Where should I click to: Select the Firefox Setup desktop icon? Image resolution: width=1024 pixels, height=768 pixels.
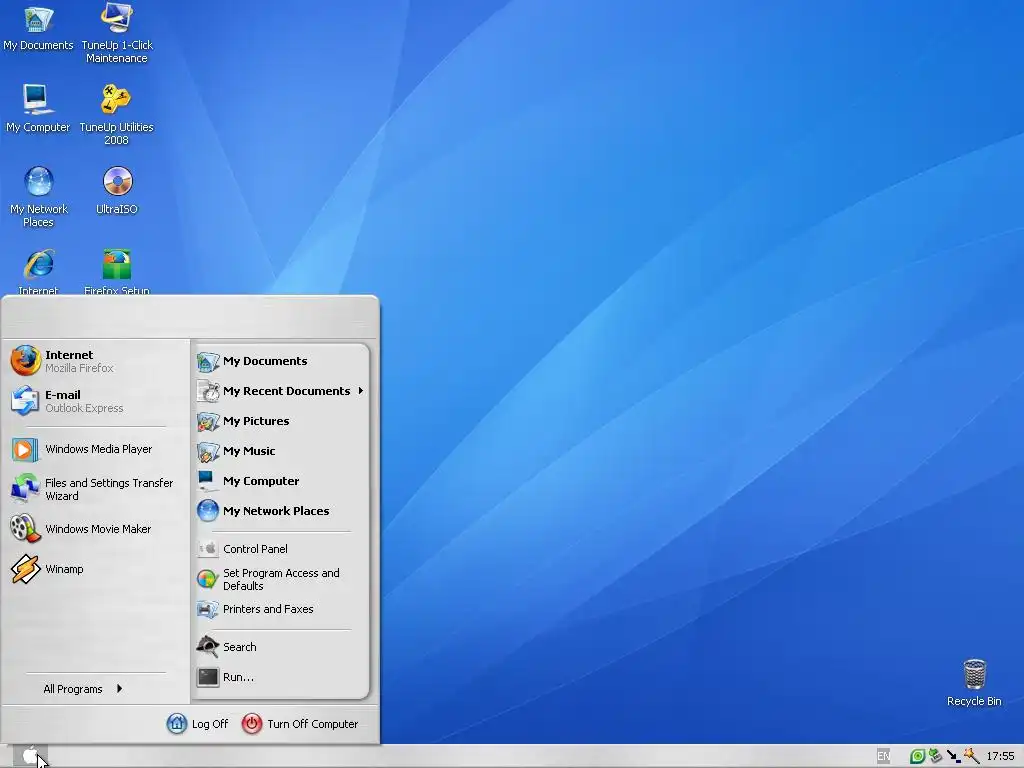click(117, 270)
